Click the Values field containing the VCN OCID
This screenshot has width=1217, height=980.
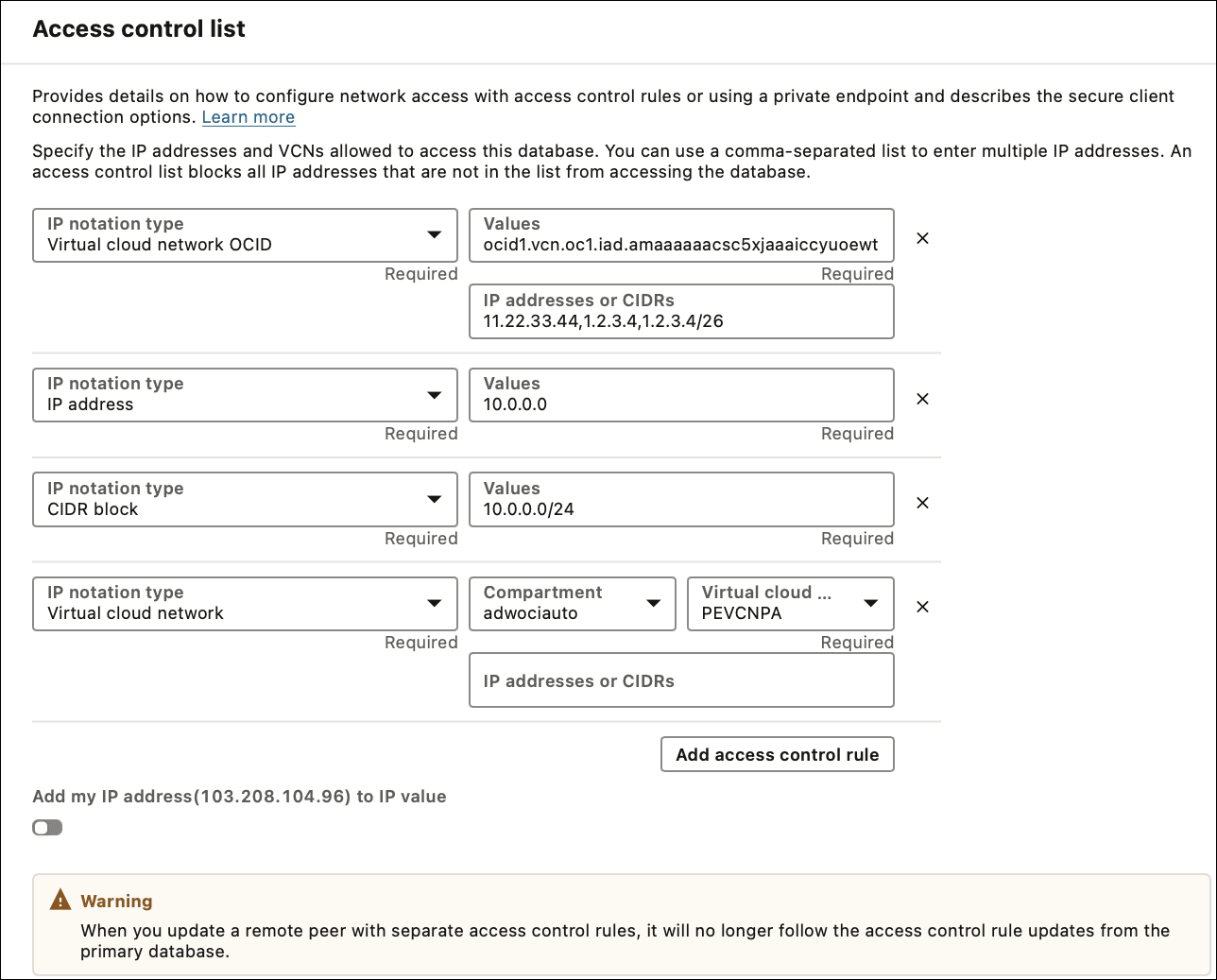pos(681,235)
